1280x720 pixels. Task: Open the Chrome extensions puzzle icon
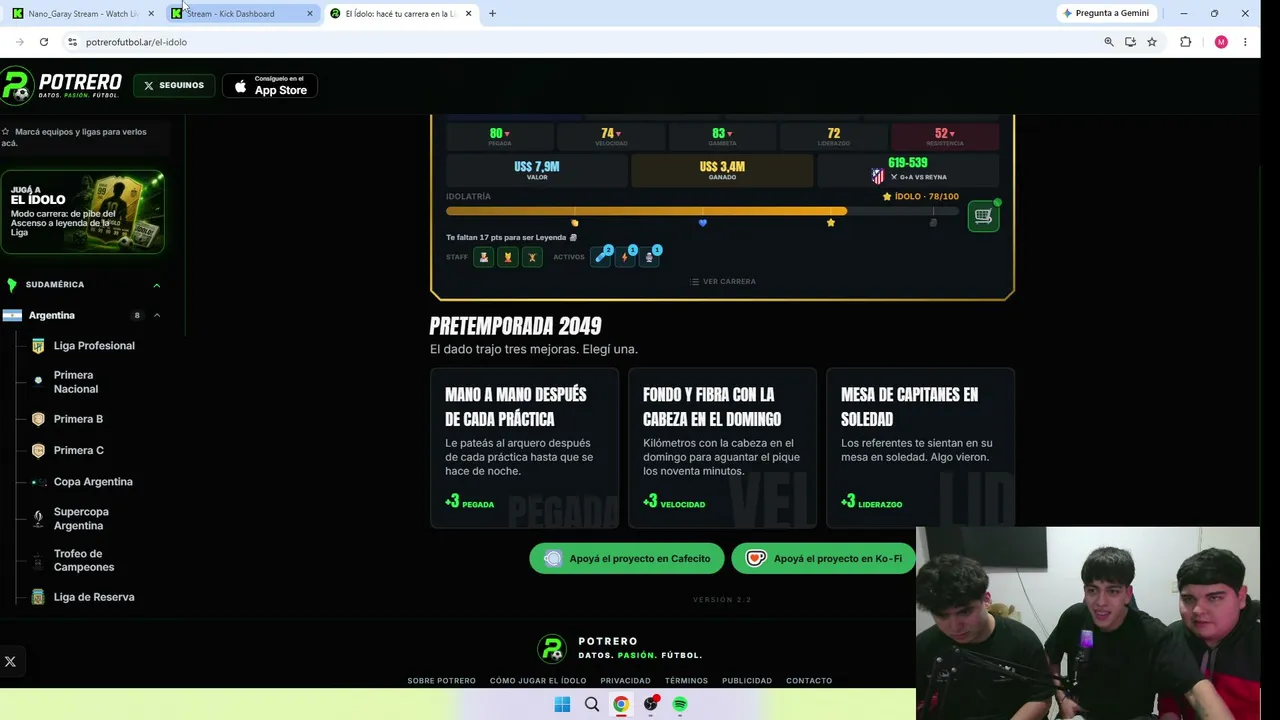point(1186,42)
